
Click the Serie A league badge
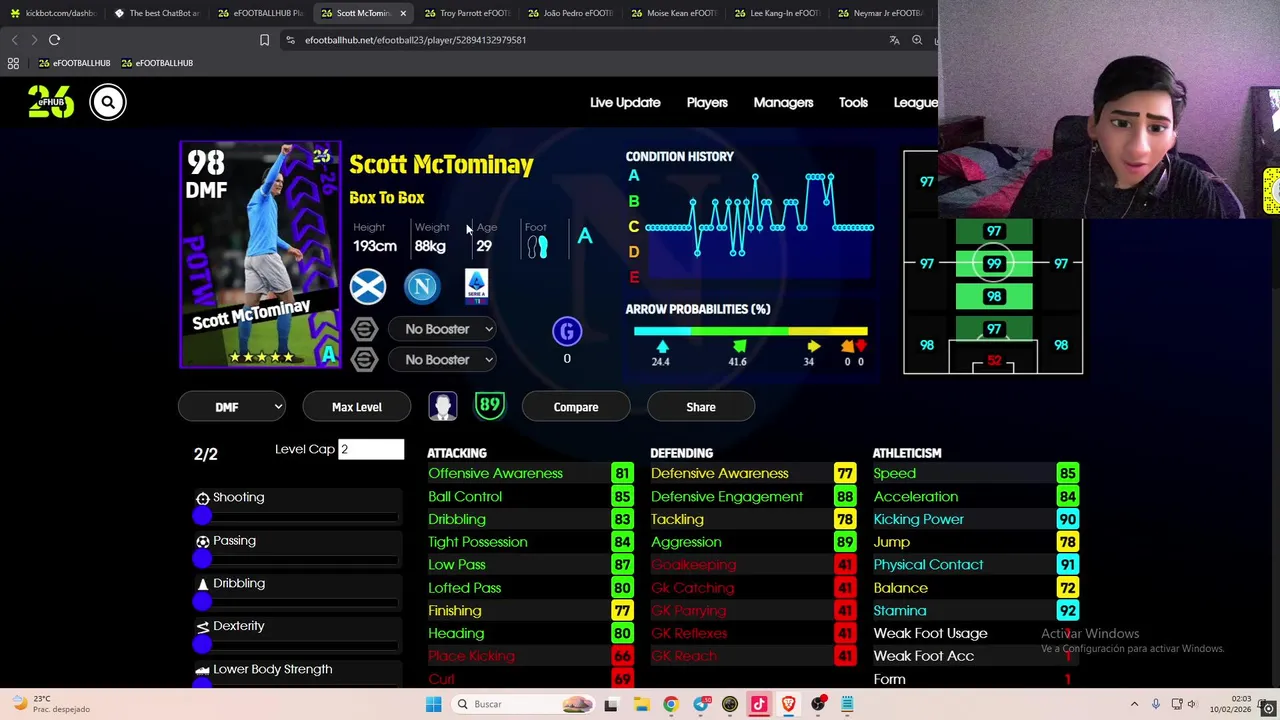click(x=476, y=286)
